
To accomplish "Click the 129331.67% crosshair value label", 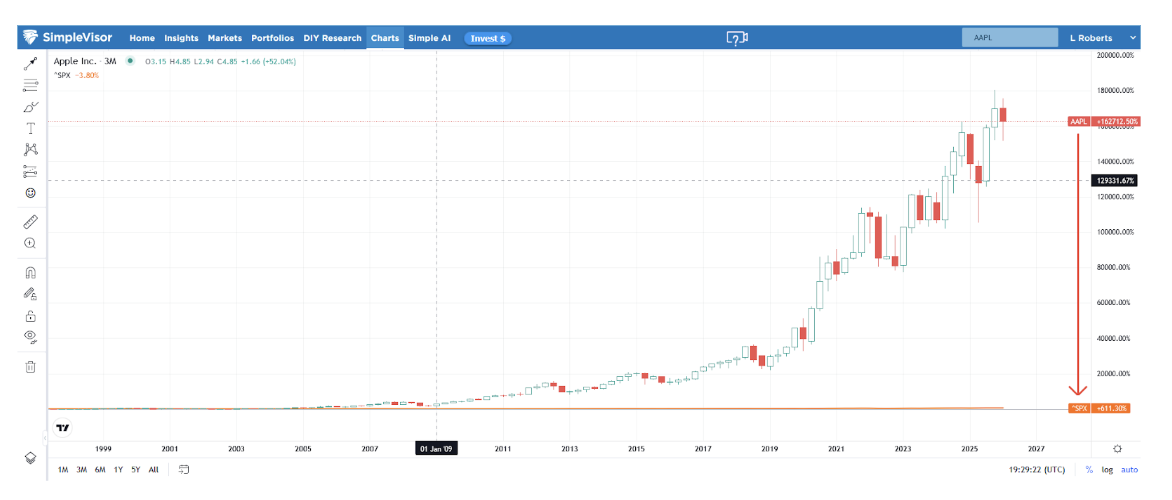I will pyautogui.click(x=1114, y=180).
